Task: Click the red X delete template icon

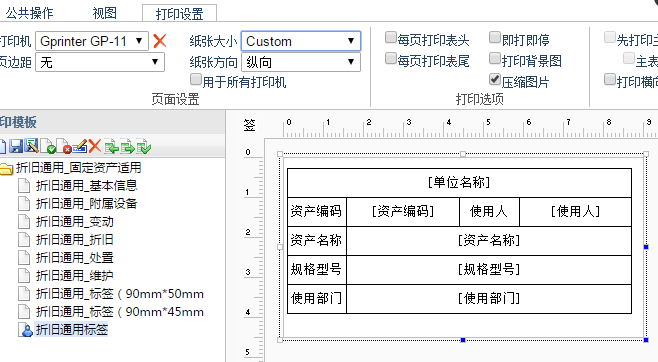Action: coord(95,146)
